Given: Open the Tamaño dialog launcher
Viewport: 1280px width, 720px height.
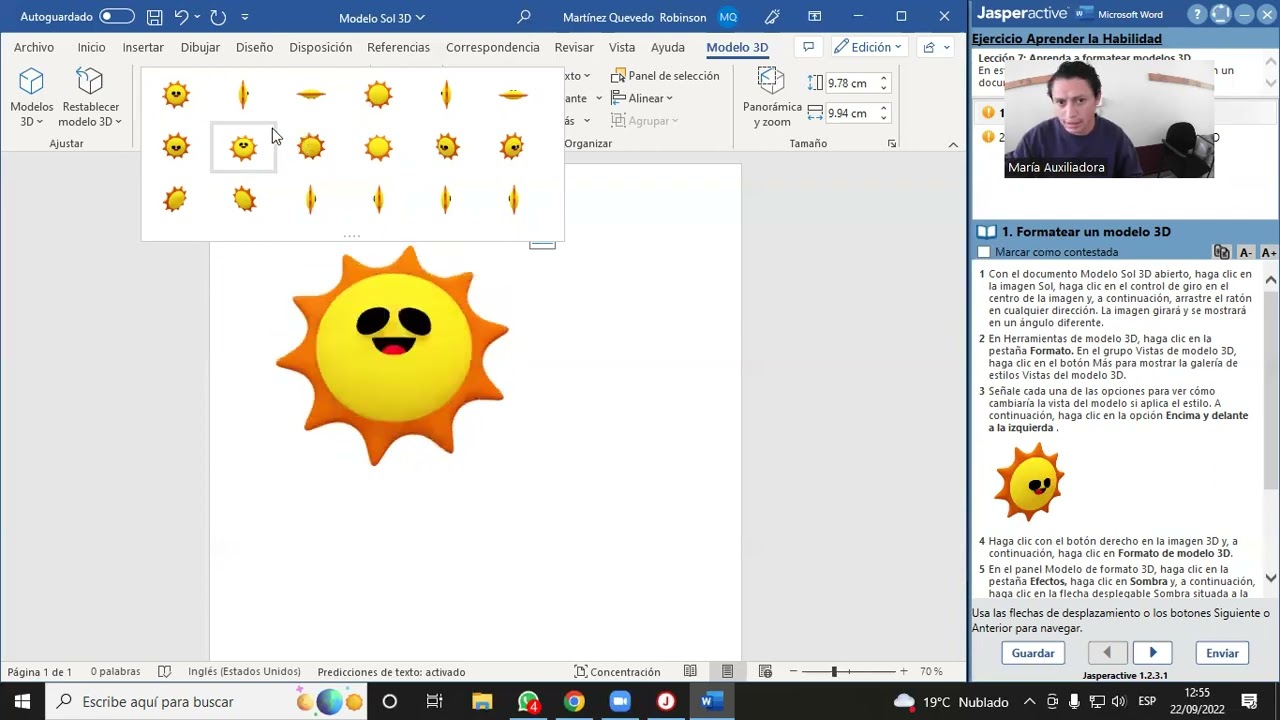Looking at the screenshot, I should [x=891, y=144].
